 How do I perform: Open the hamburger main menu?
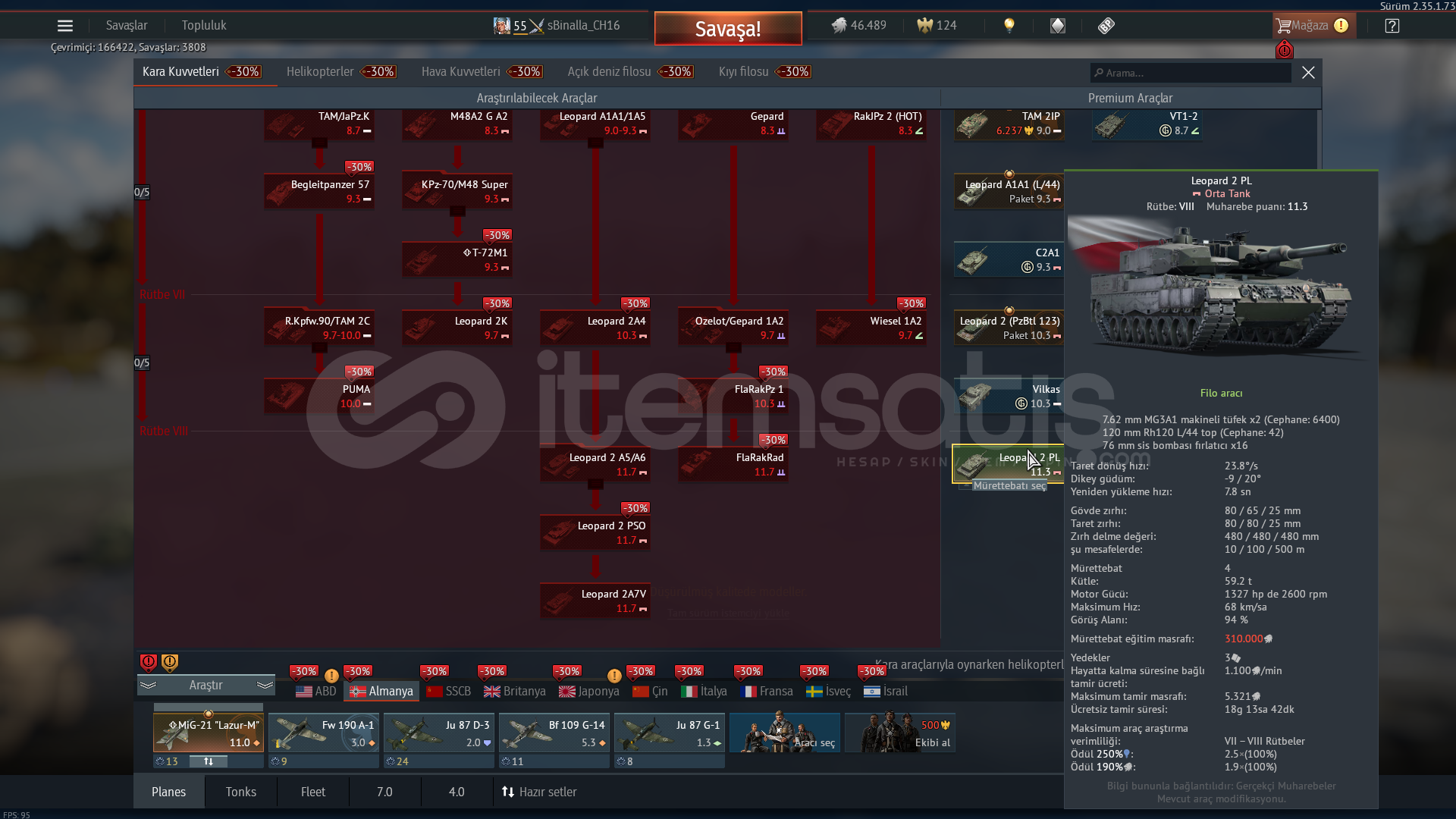(x=65, y=26)
